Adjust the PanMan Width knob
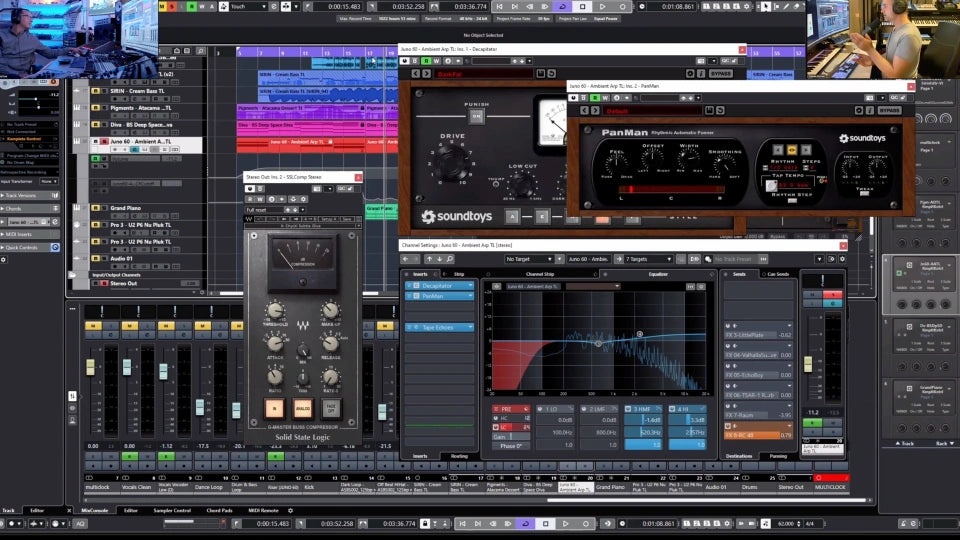Viewport: 960px width, 540px height. (689, 160)
